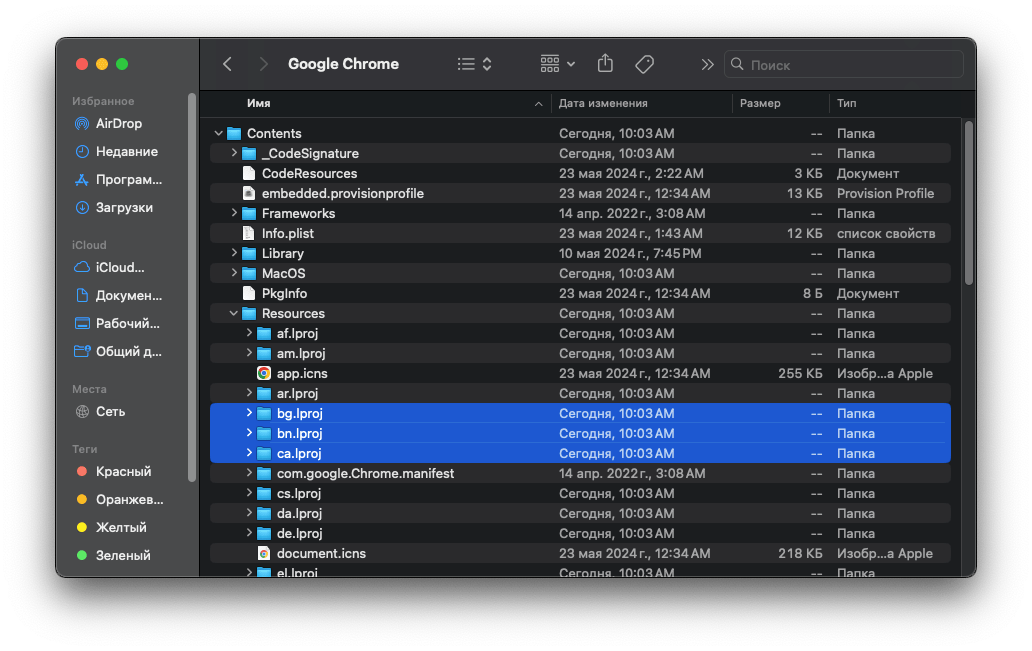Image resolution: width=1032 pixels, height=651 pixels.
Task: Select the Желтый tag
Action: click(x=121, y=527)
